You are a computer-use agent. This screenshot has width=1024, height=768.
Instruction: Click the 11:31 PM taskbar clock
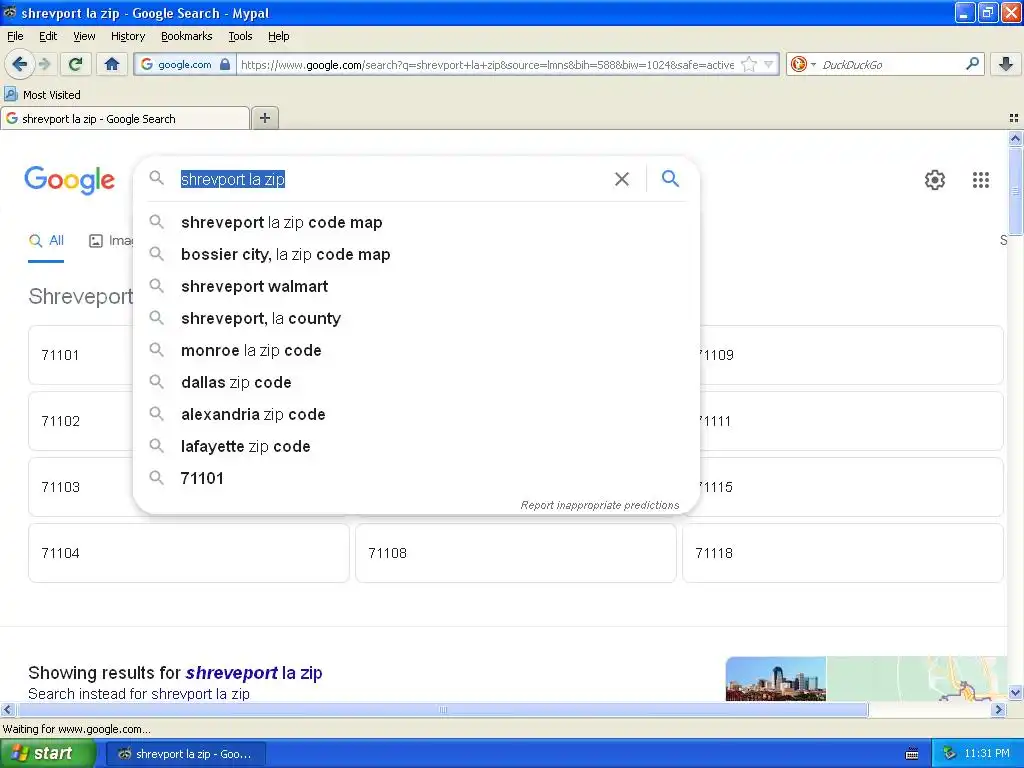coord(987,754)
